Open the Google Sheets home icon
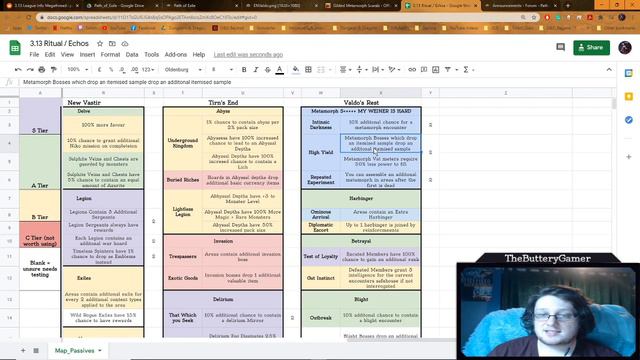This screenshot has width=640, height=360. point(15,48)
